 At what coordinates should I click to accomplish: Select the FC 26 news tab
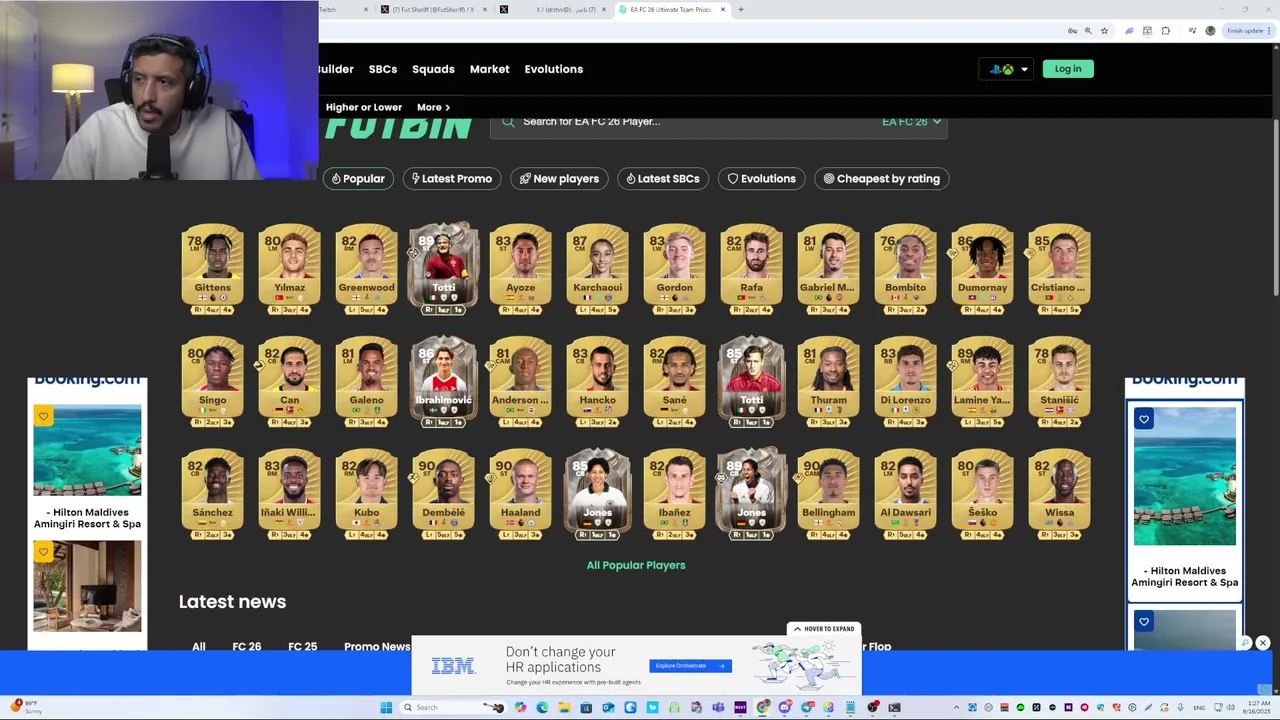pos(247,646)
